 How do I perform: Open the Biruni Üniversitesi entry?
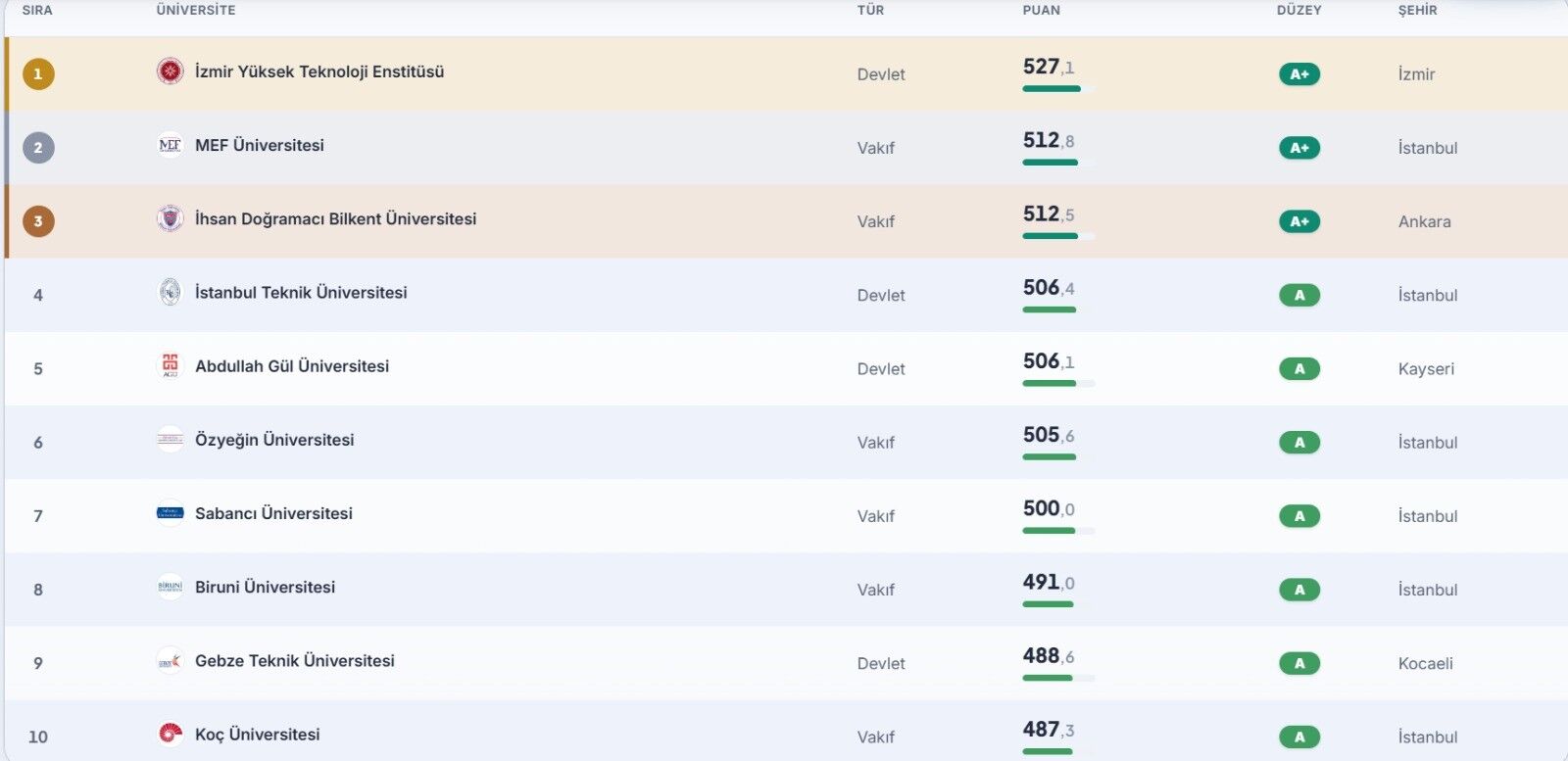point(265,587)
